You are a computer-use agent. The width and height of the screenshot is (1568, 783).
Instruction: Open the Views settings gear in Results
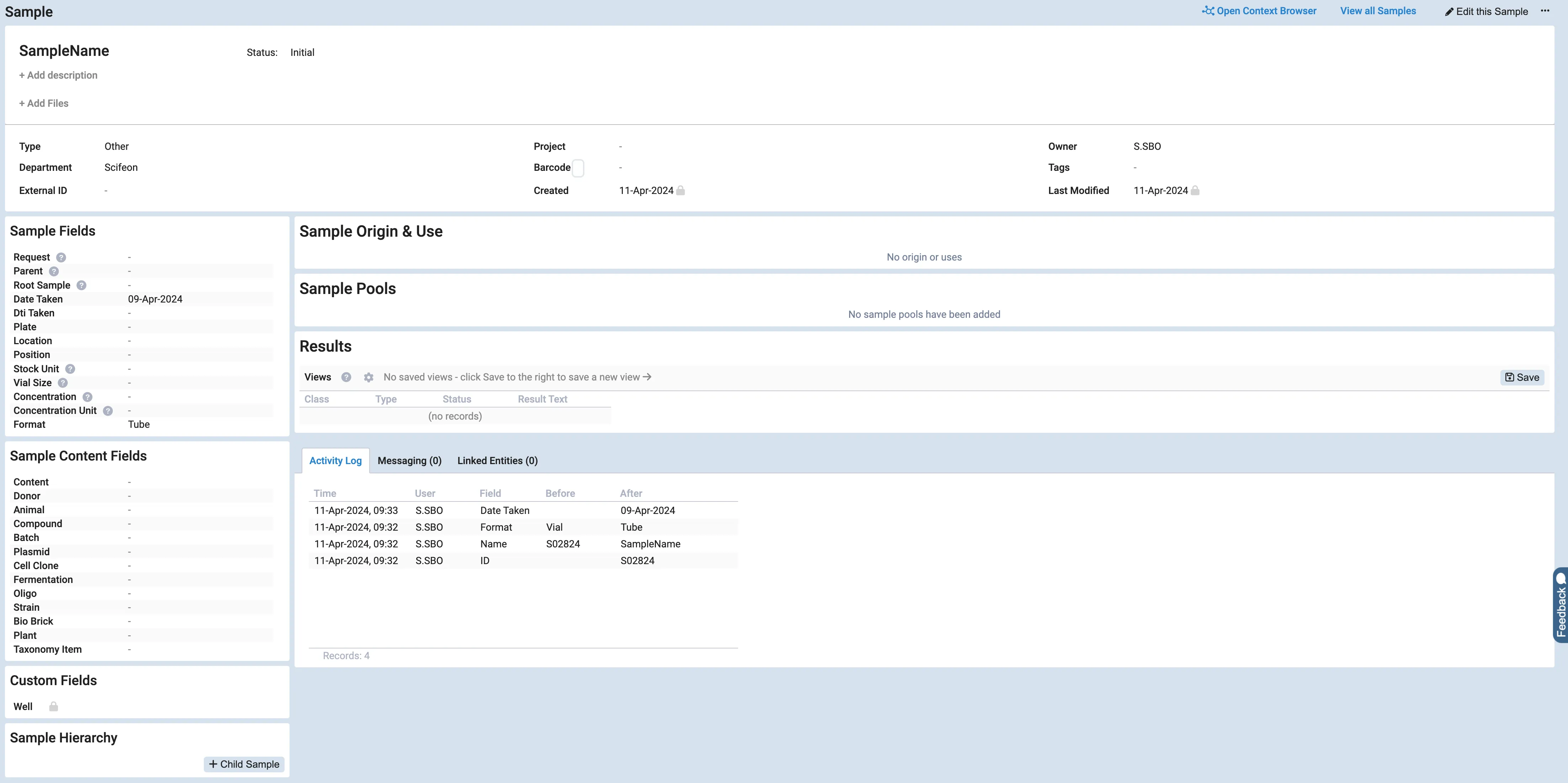pyautogui.click(x=369, y=378)
